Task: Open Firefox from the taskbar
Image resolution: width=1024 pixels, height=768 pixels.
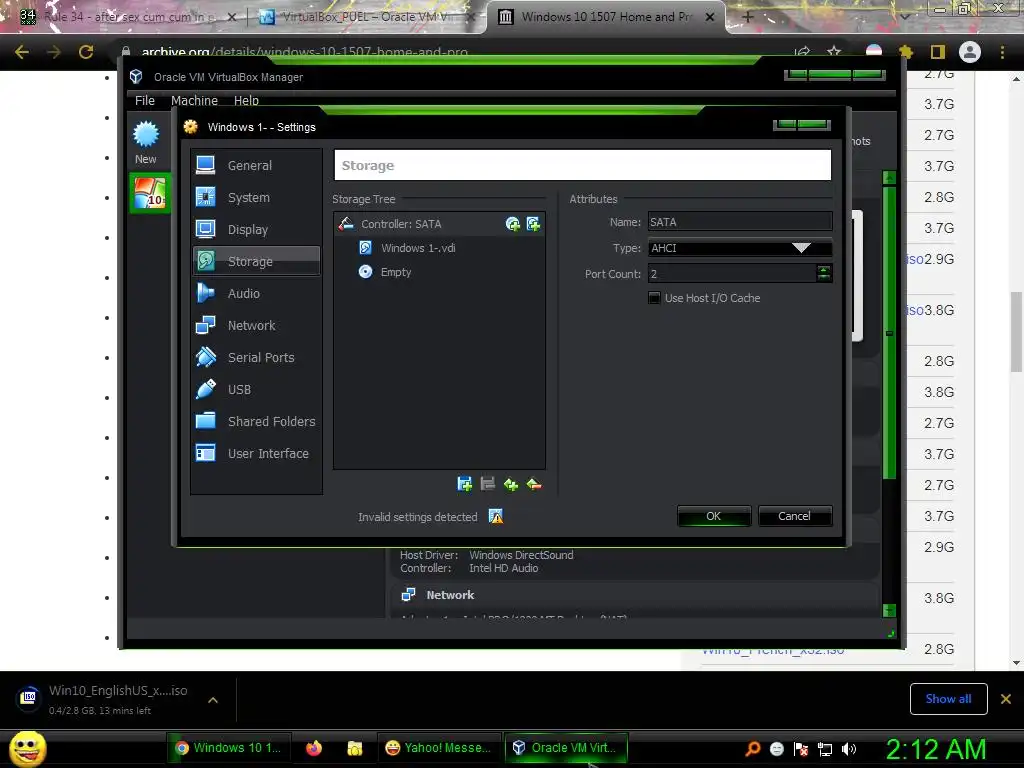Action: tap(314, 748)
